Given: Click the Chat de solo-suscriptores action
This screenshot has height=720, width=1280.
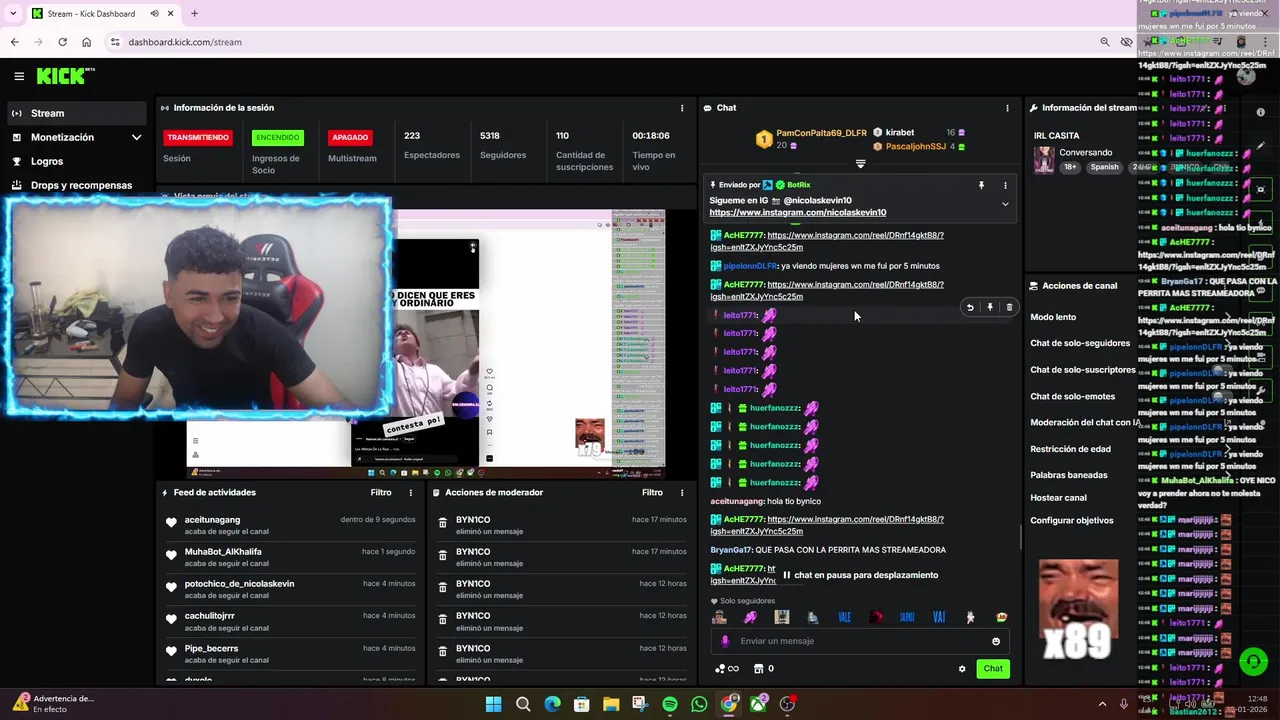Looking at the screenshot, I should [1083, 370].
